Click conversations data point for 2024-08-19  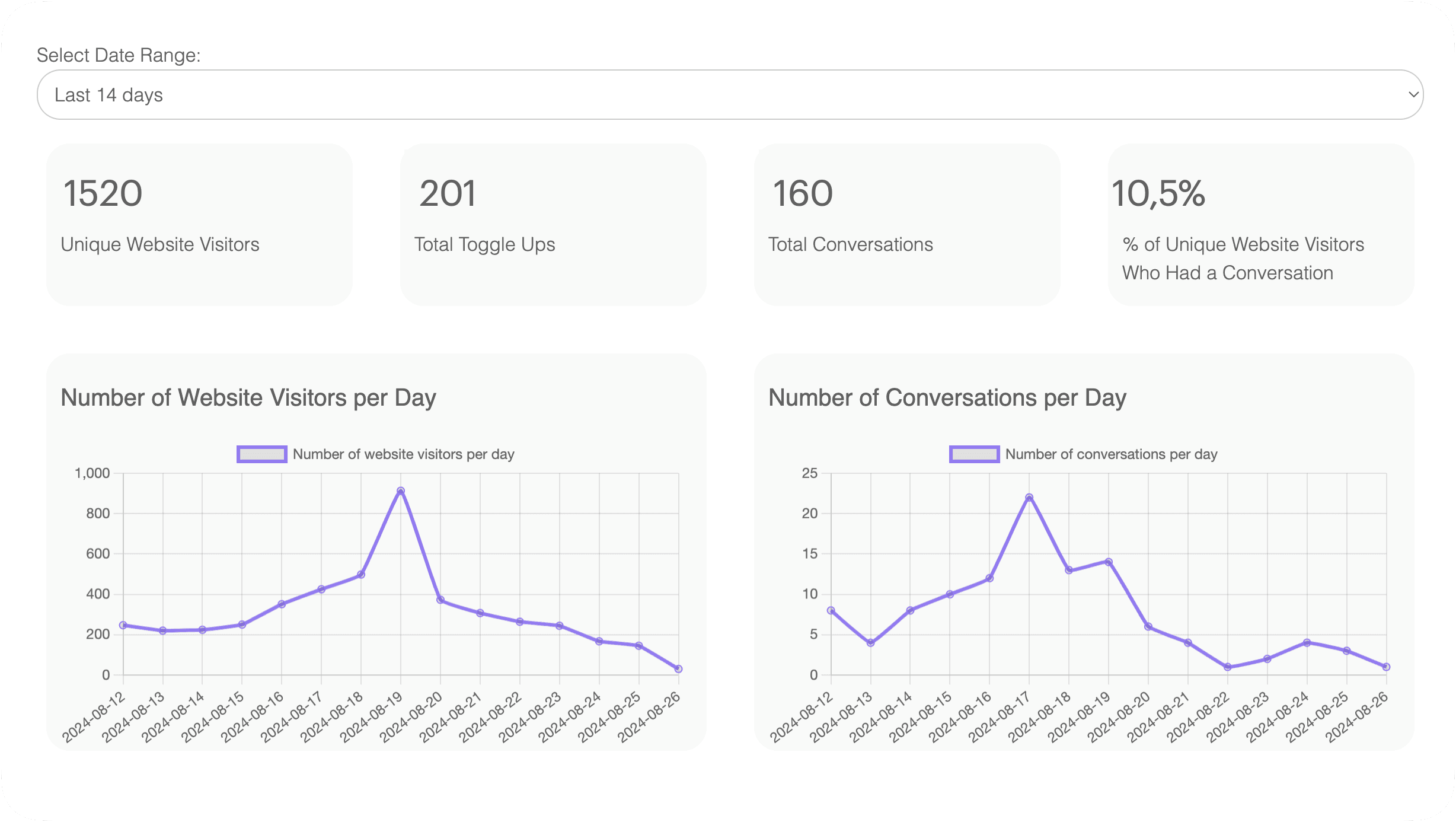point(1109,562)
